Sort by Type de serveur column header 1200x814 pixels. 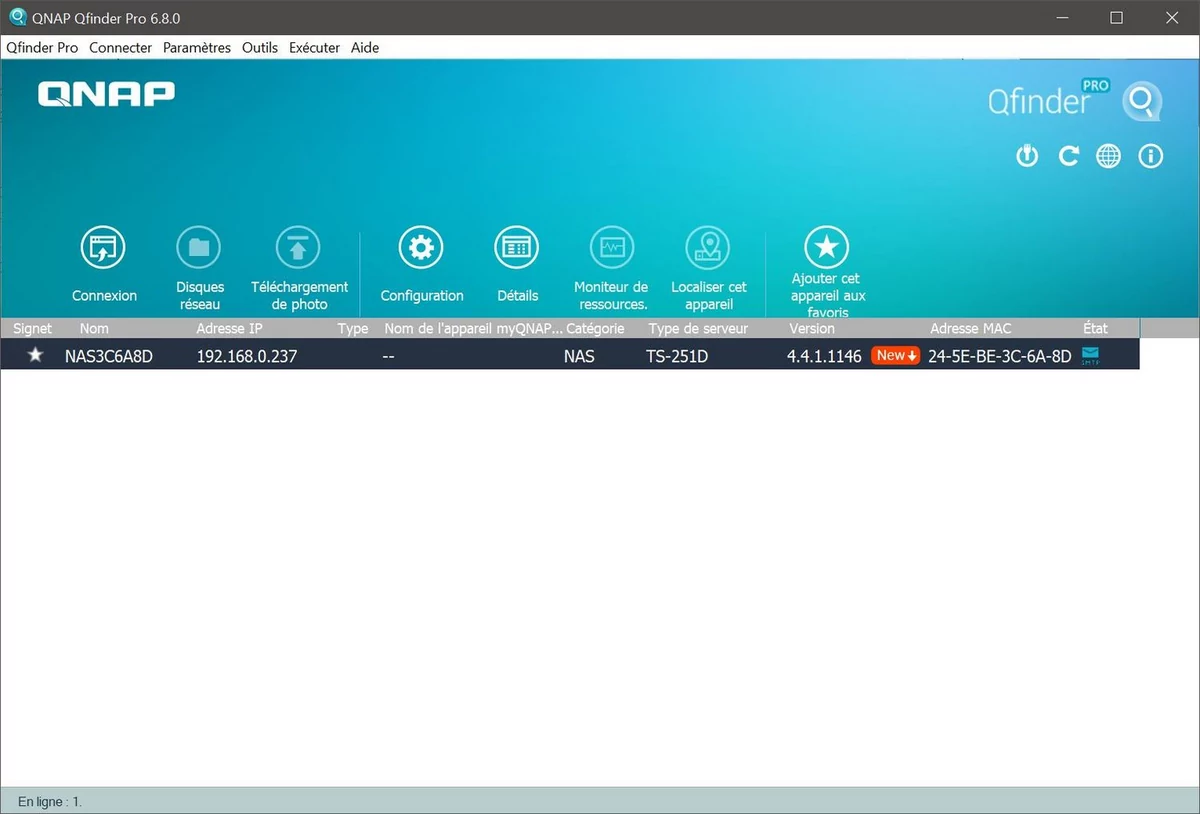pos(698,328)
